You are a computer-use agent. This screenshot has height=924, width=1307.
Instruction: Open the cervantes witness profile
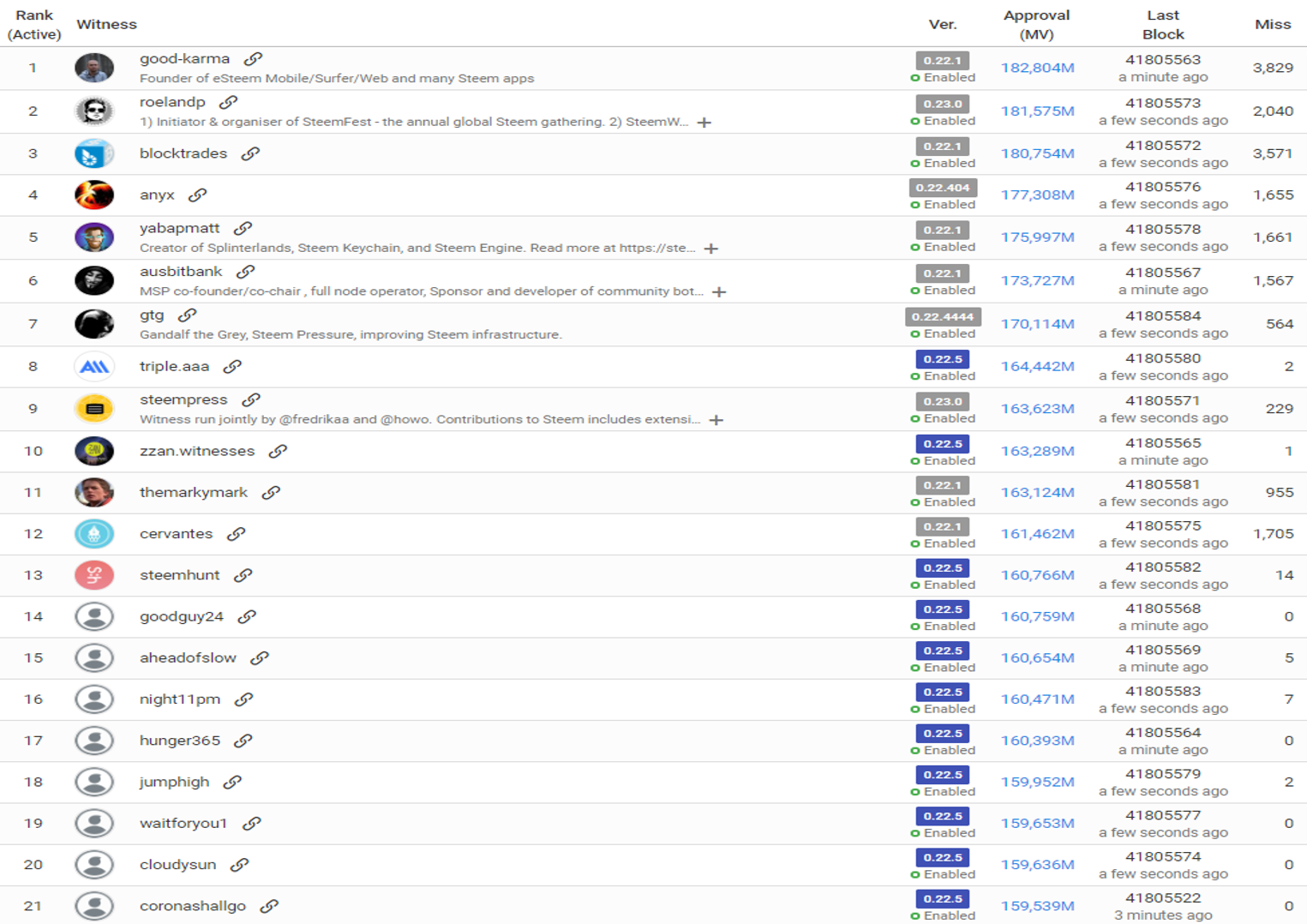coord(177,533)
